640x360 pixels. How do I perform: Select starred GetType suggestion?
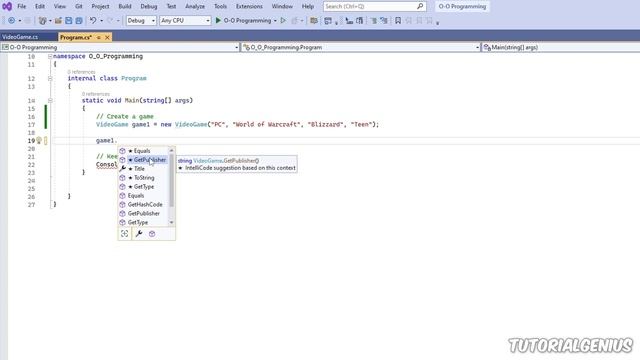coord(144,187)
